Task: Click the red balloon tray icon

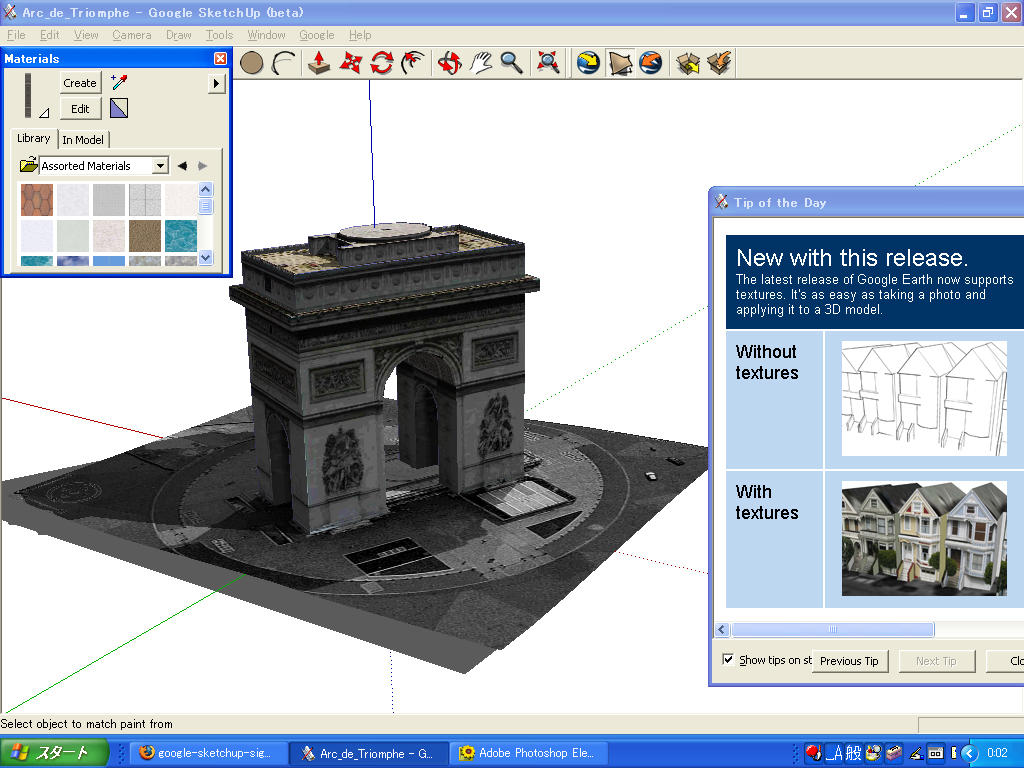Action: click(813, 753)
